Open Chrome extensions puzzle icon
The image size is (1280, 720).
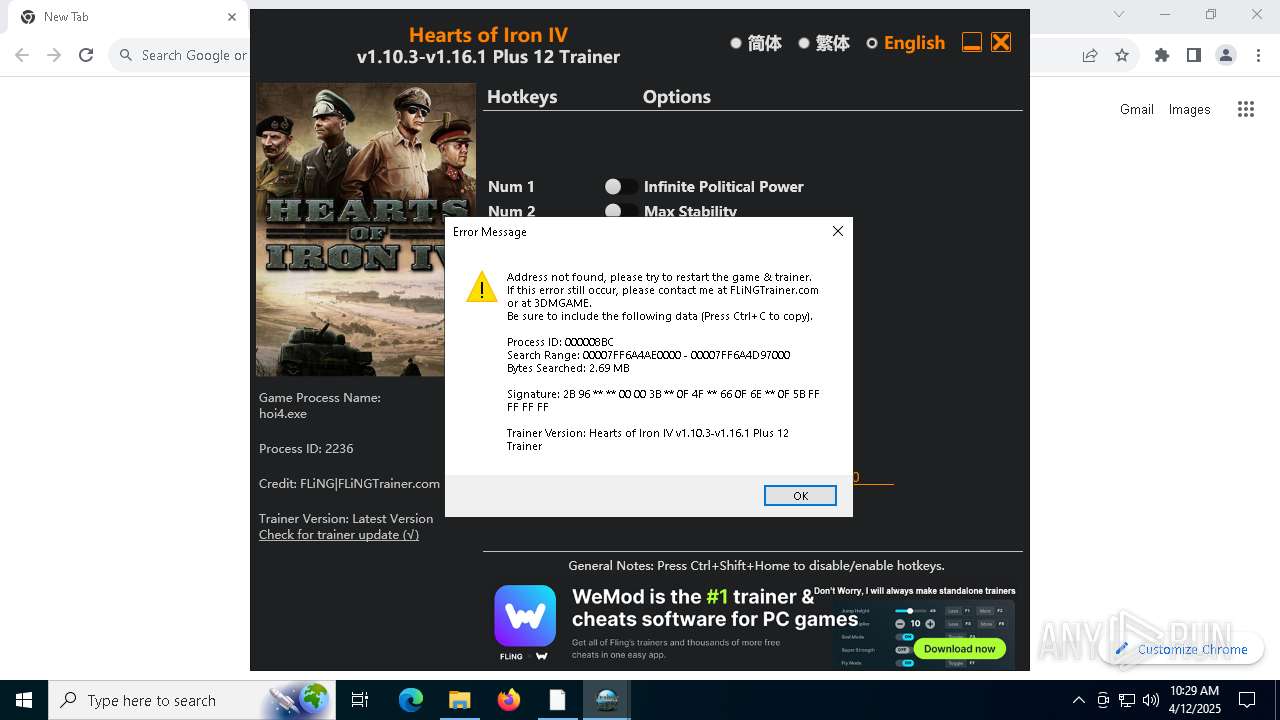[1162, 56]
